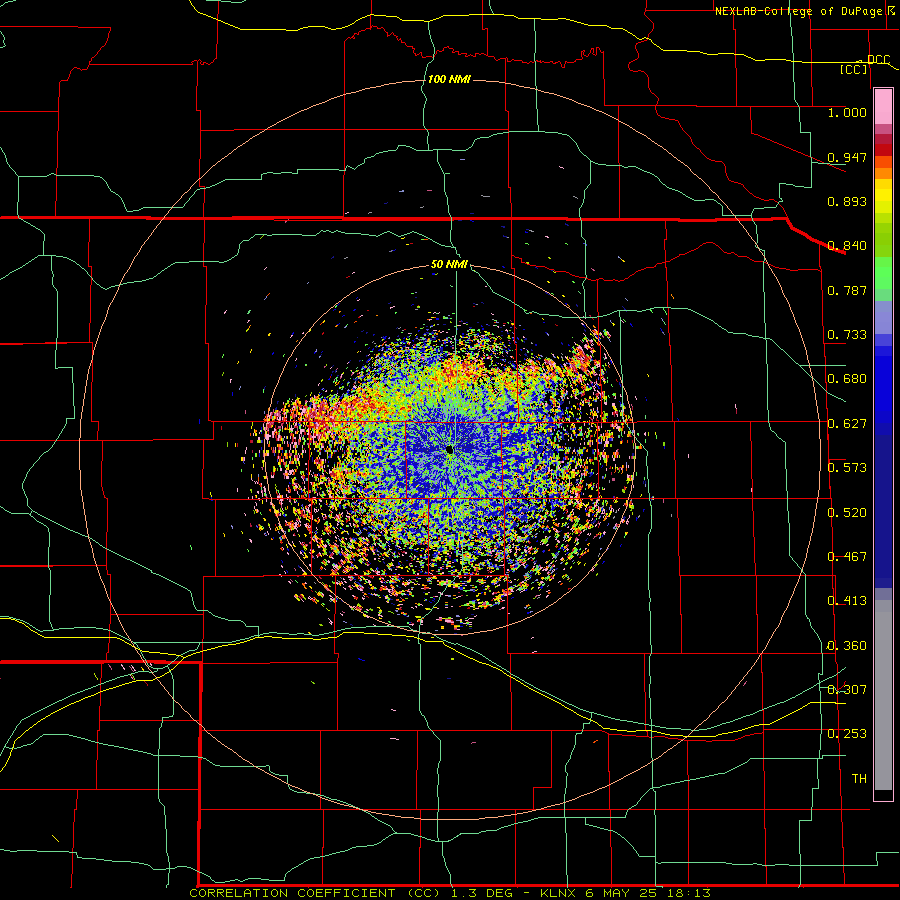Click the 0.627 scale value
900x900 pixels.
[847, 424]
